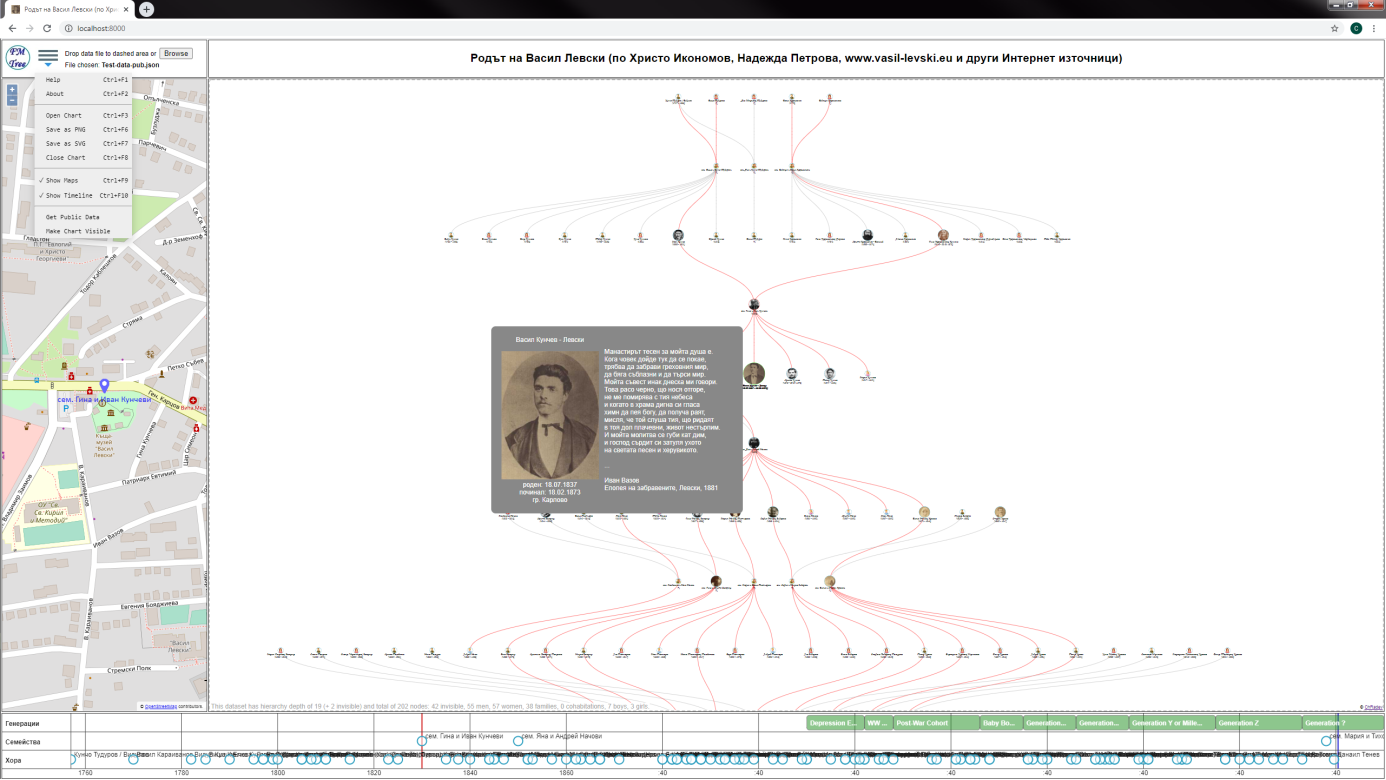Image resolution: width=1386 pixels, height=780 pixels.
Task: Click the chart title heading text
Action: [x=796, y=58]
